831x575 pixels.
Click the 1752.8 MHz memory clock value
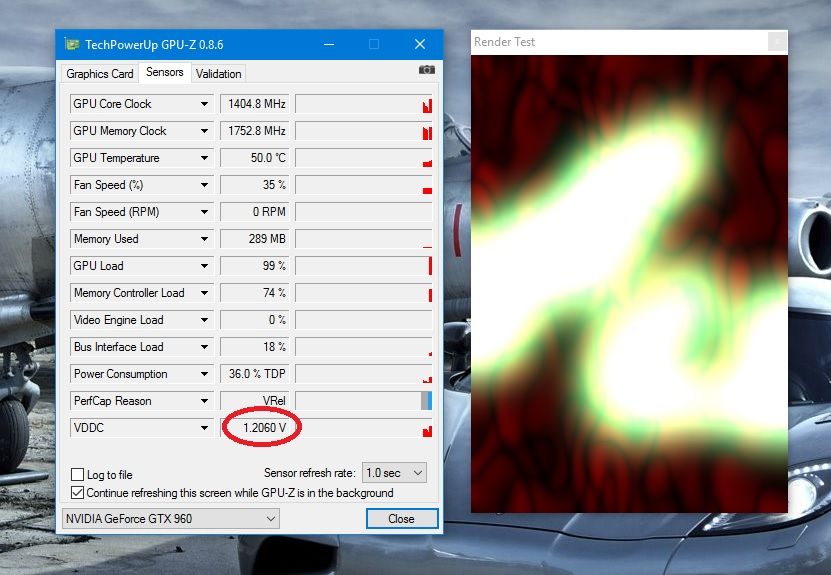(x=254, y=131)
